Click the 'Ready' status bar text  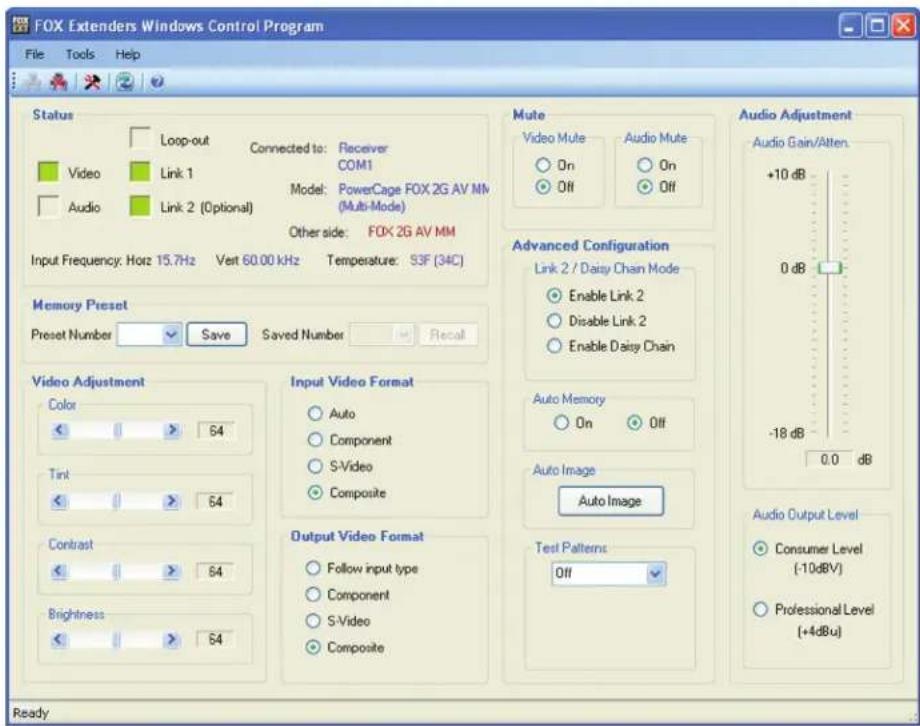(x=31, y=713)
